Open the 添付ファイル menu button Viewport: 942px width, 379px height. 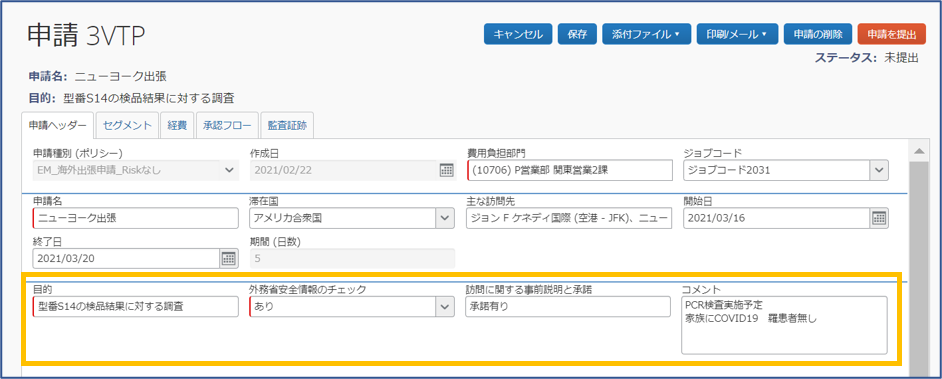(x=646, y=34)
